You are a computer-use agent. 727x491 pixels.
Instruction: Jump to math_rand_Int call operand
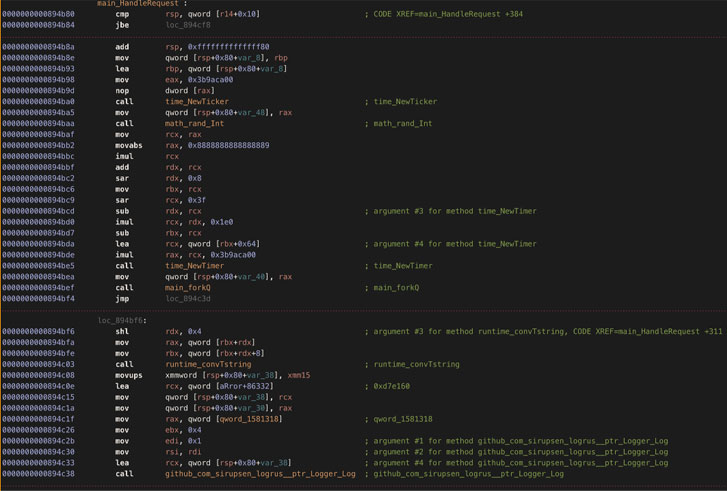click(x=194, y=123)
